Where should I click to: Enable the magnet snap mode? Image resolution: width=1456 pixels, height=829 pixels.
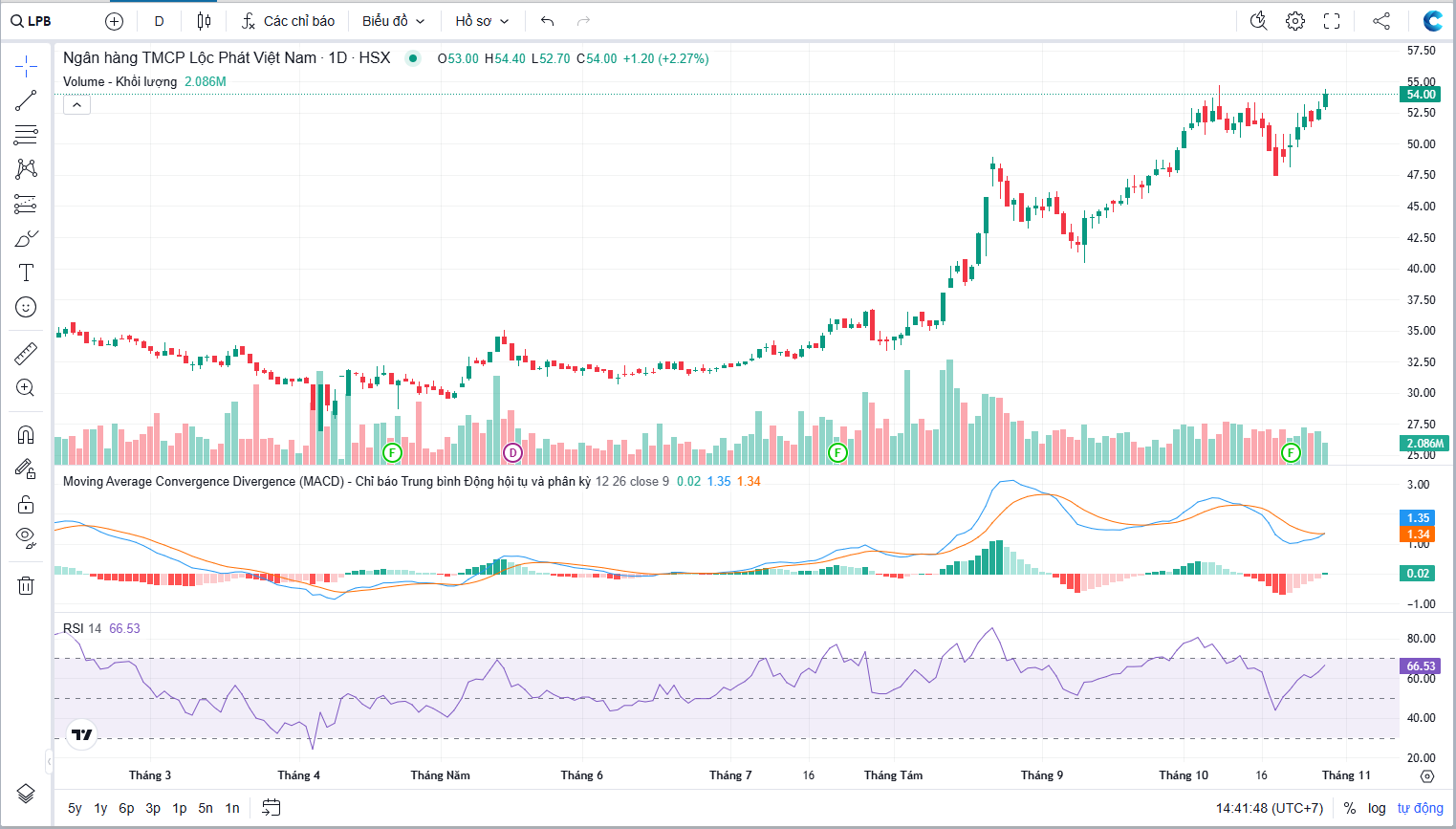[x=26, y=435]
